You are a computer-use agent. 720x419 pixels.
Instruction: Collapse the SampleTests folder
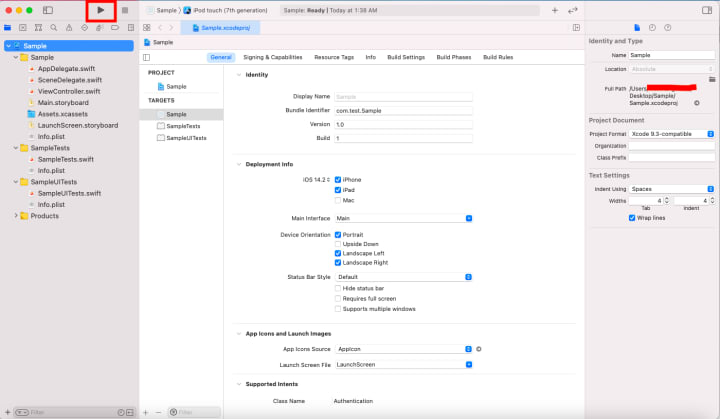(16, 148)
